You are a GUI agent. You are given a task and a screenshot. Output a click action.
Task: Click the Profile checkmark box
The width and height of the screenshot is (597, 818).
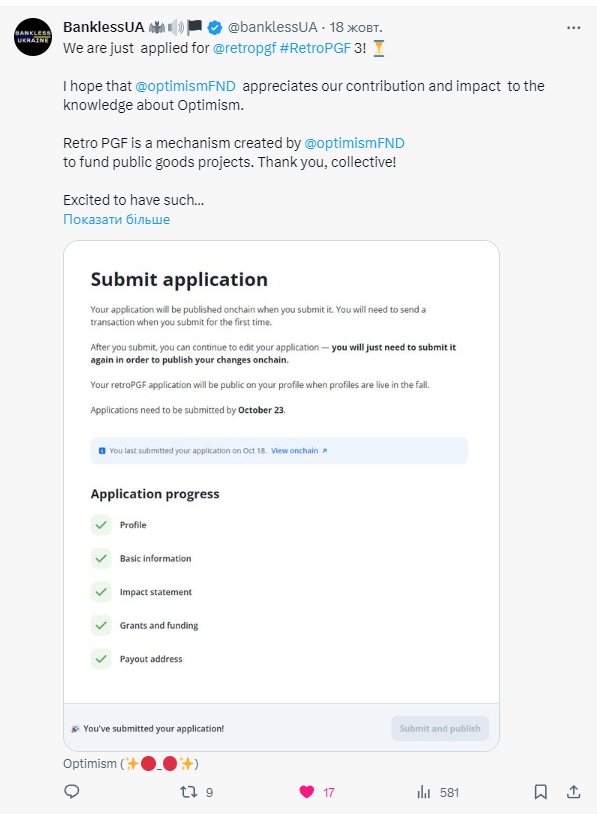[x=101, y=525]
